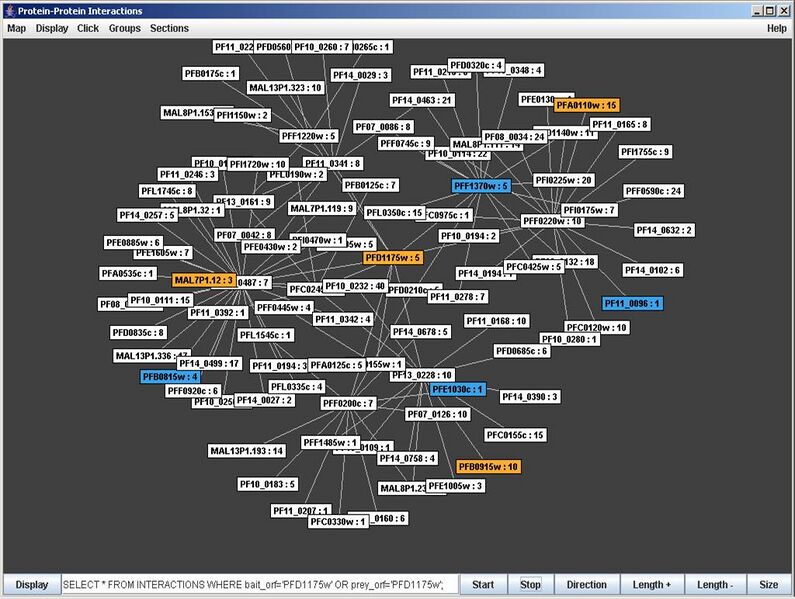795x599 pixels.
Task: Decrease edge length with Length -
Action: click(714, 585)
